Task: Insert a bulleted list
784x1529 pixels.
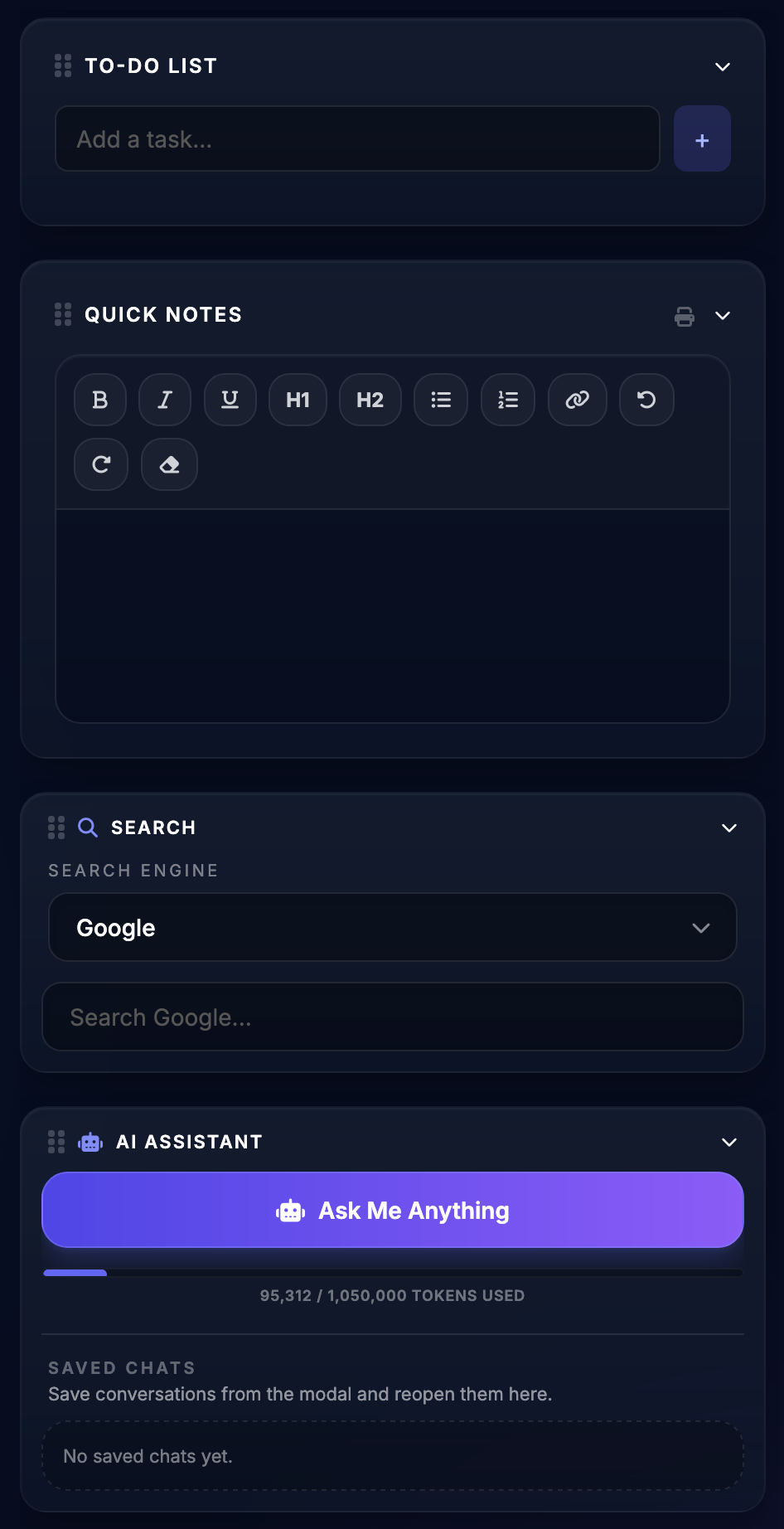Action: click(x=440, y=400)
